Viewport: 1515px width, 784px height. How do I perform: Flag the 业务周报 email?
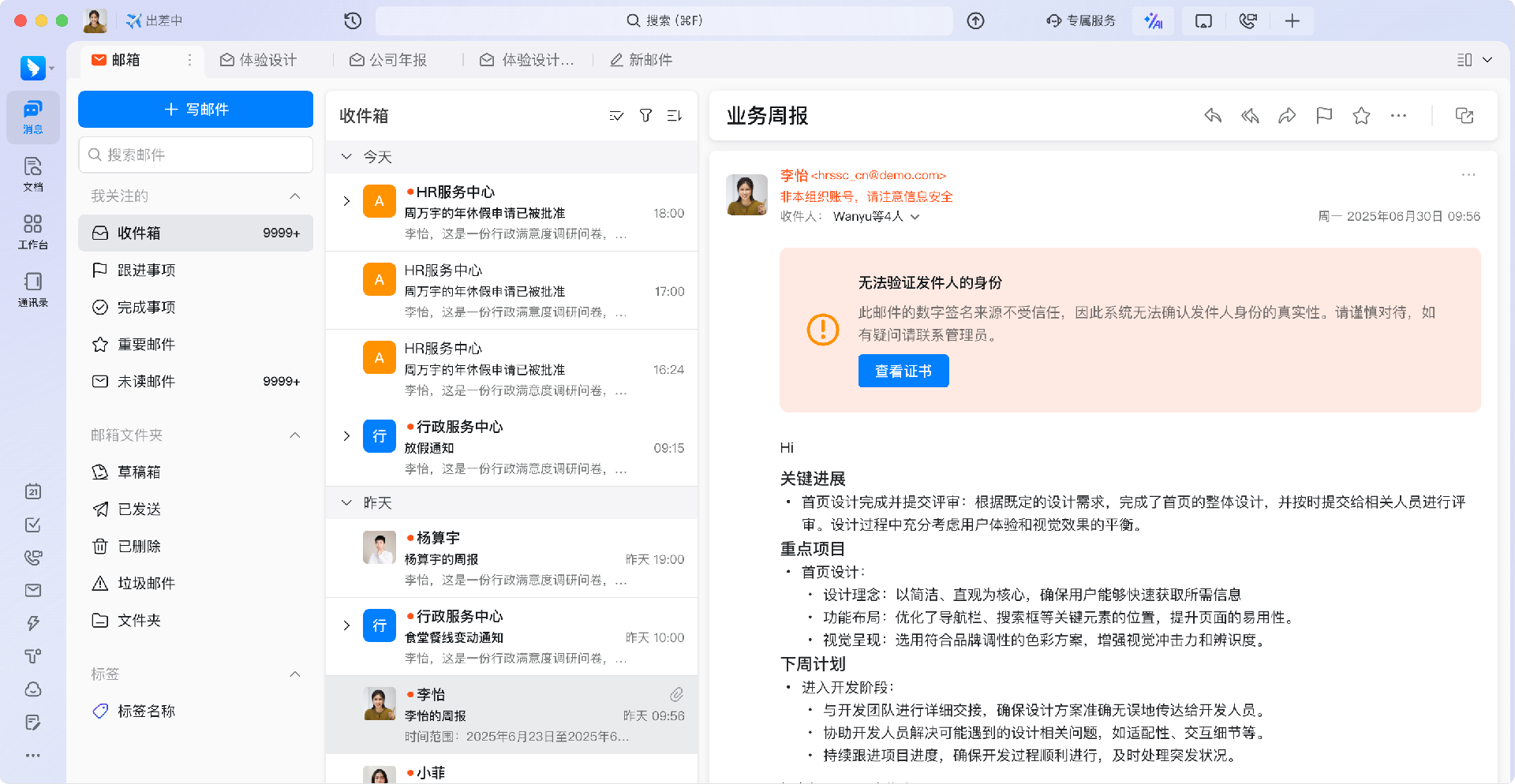(1324, 116)
